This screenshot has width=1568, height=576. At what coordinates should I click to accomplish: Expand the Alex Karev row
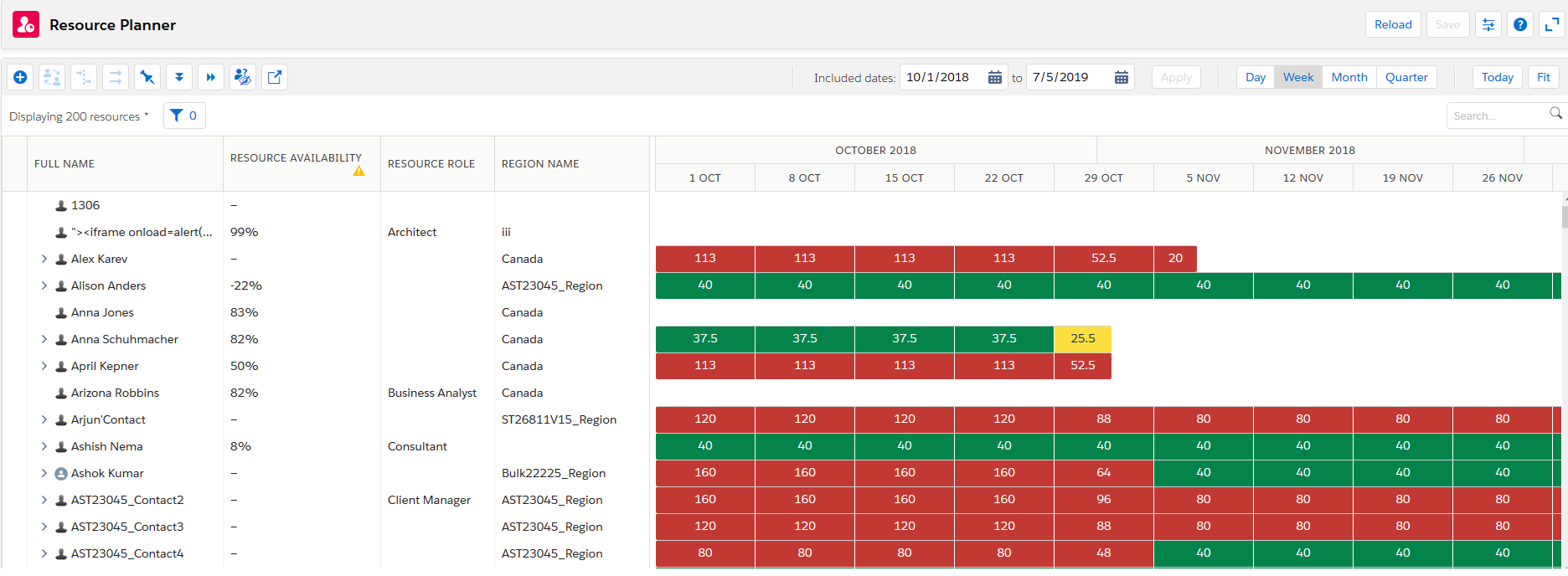(x=44, y=259)
